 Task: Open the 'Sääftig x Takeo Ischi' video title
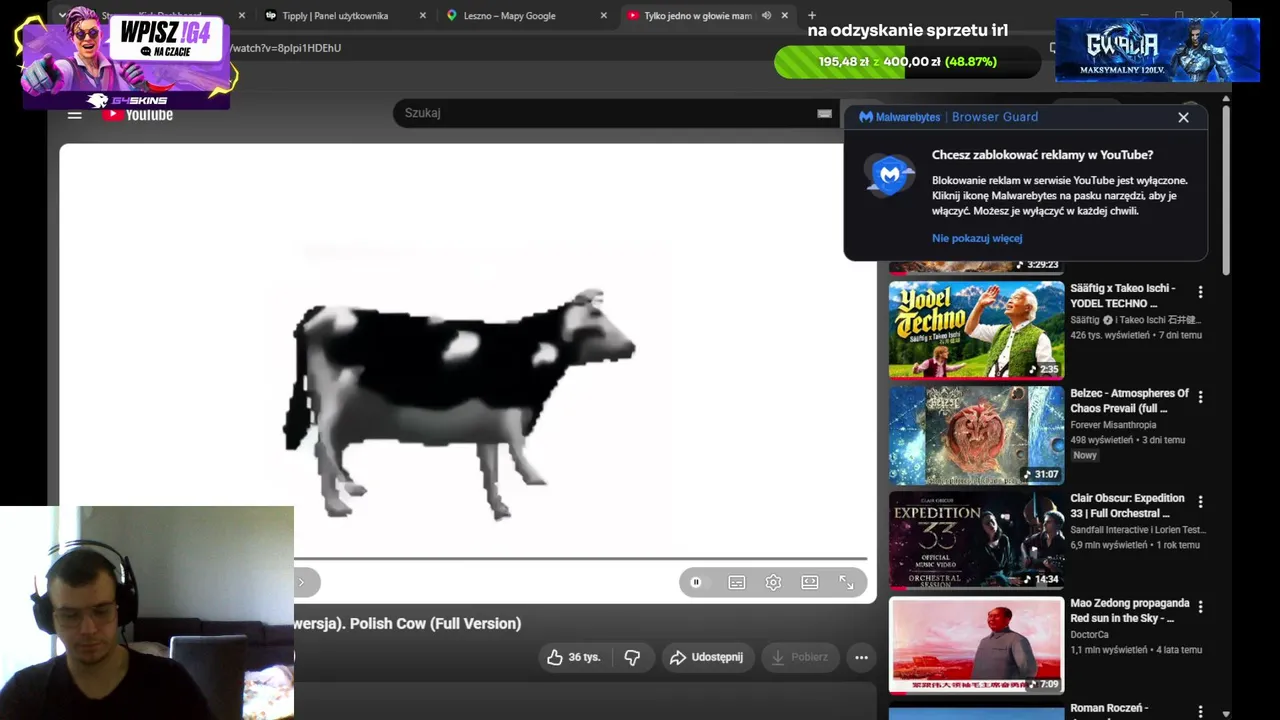[x=1122, y=296]
